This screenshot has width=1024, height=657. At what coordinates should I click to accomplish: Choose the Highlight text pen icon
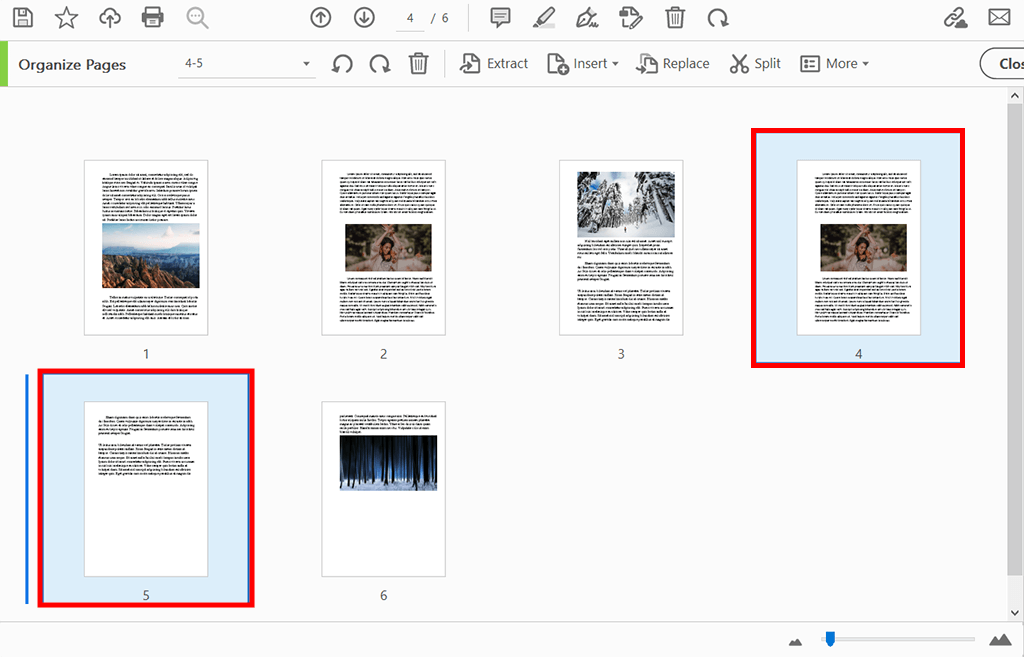click(x=543, y=18)
